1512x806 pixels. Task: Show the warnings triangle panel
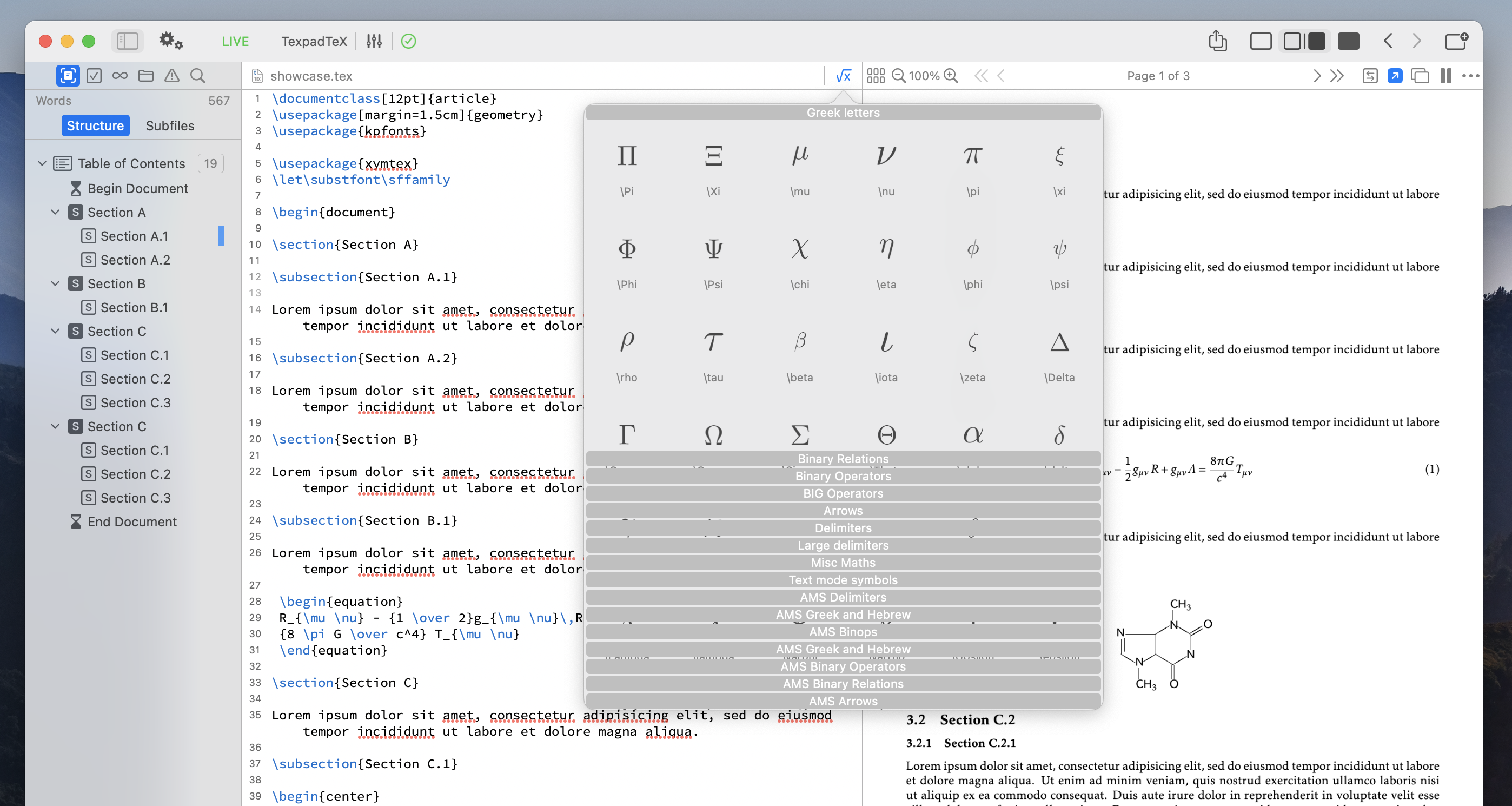click(171, 76)
